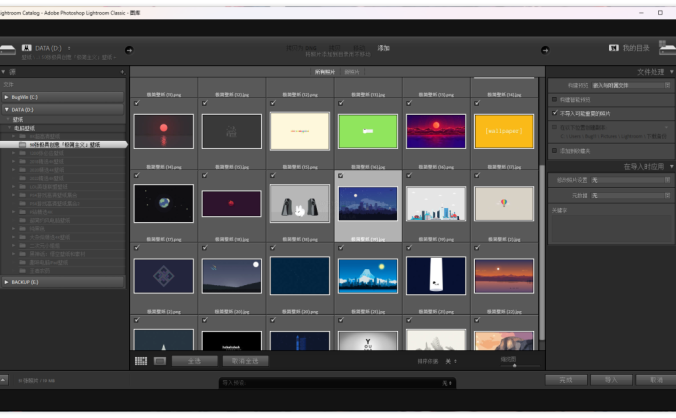Screen dimensions: 676x418
Task: Click the thumbnail size slider
Action: click(514, 366)
